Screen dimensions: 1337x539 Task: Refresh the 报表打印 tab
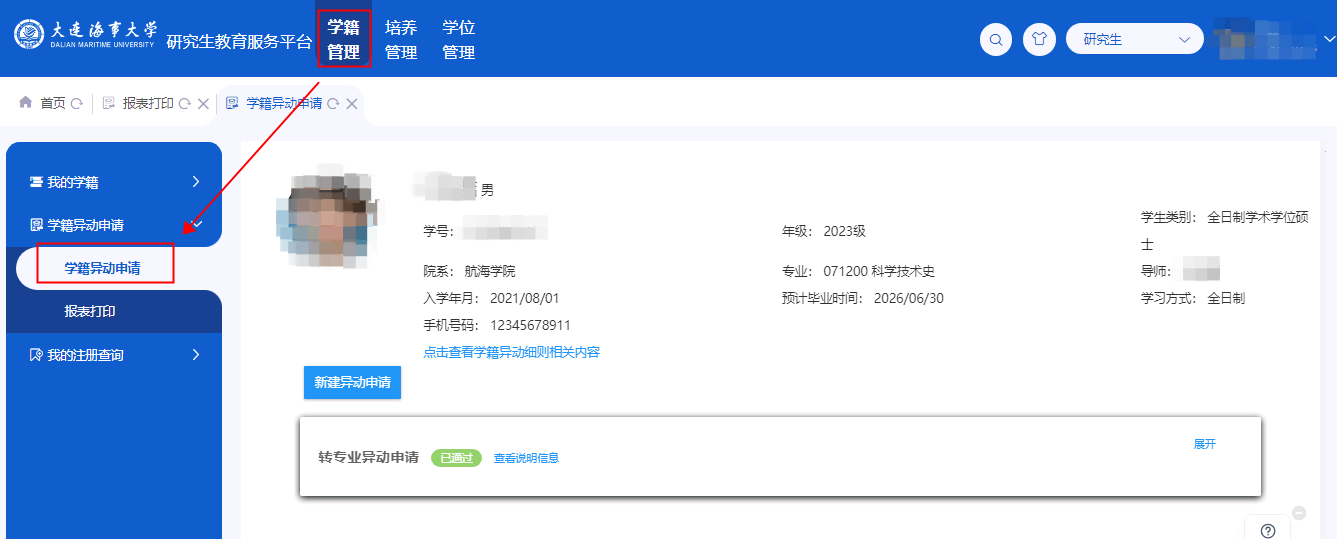pos(184,104)
